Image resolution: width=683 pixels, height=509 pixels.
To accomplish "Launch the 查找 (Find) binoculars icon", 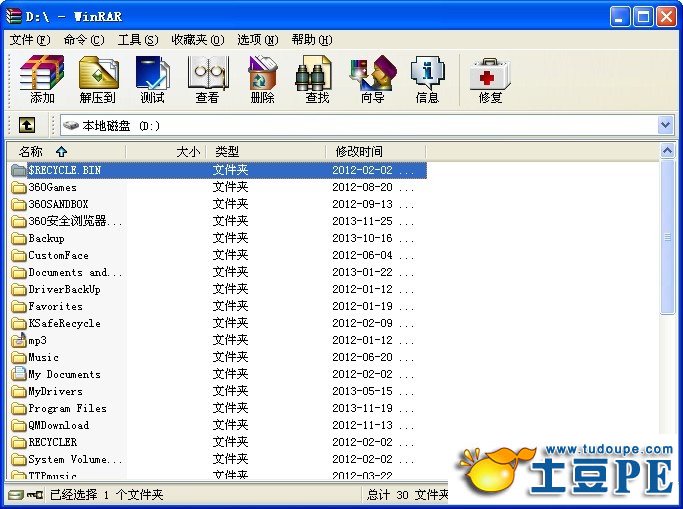I will point(317,79).
